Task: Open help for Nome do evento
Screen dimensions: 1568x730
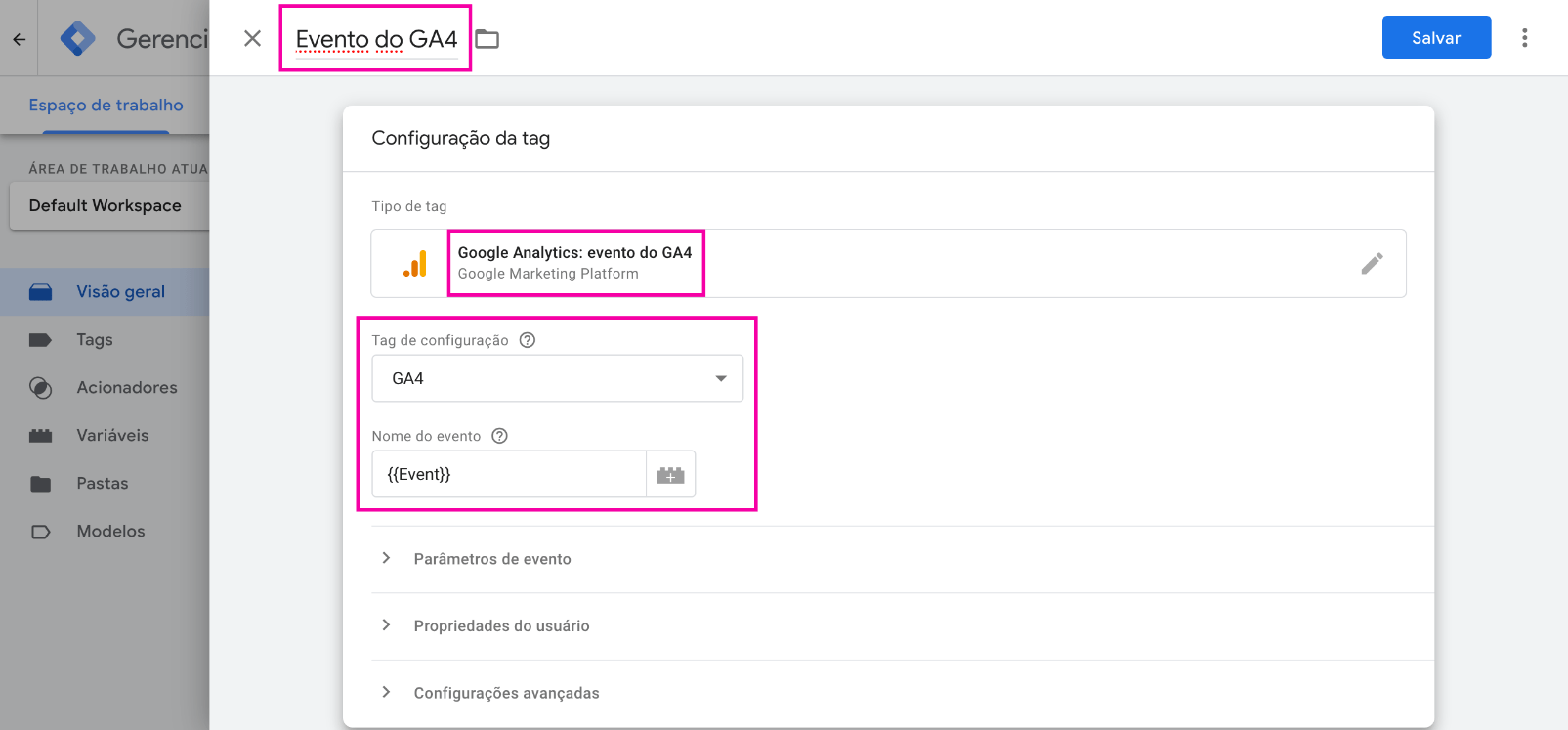Action: point(499,436)
